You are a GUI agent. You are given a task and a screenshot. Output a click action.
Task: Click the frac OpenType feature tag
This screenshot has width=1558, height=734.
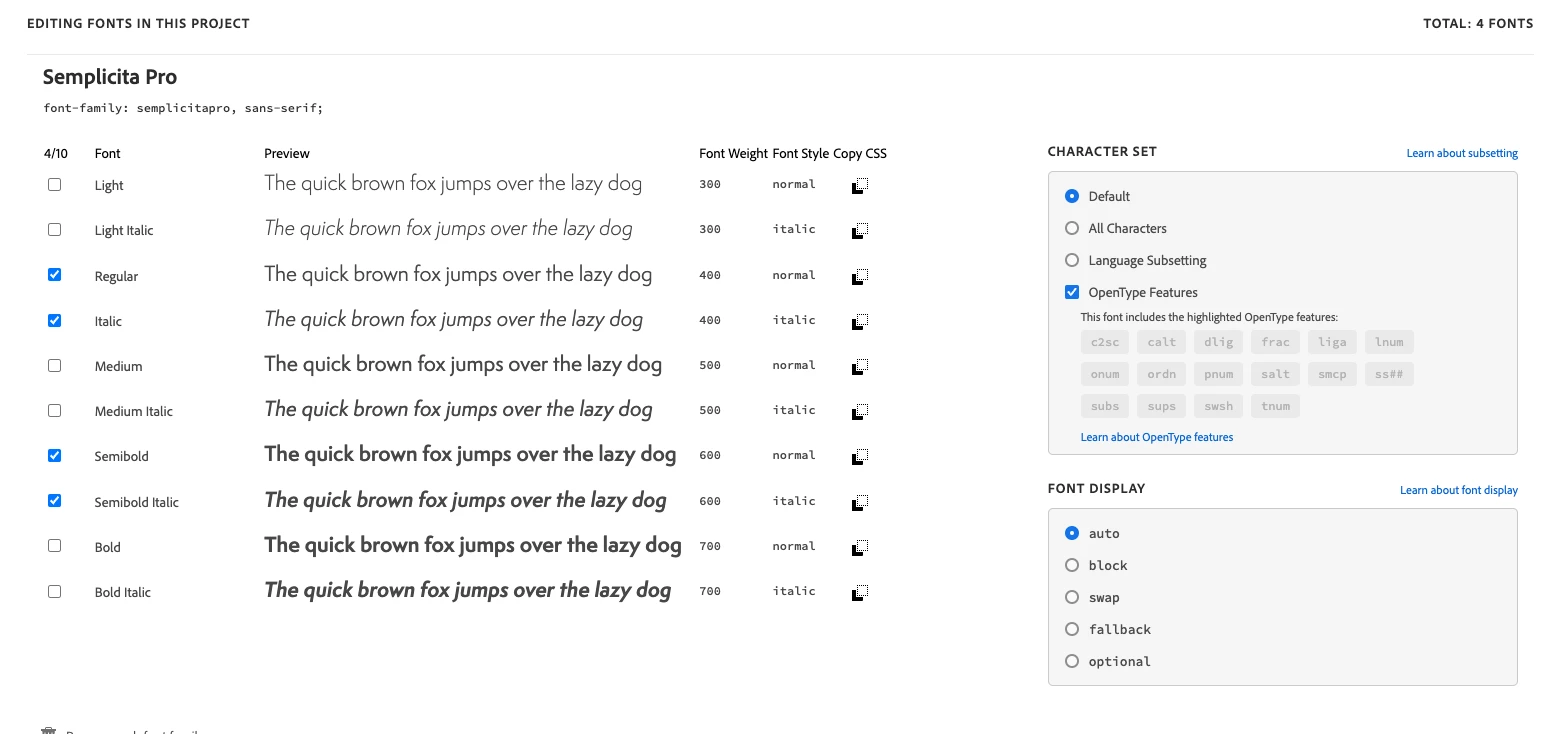pos(1275,342)
